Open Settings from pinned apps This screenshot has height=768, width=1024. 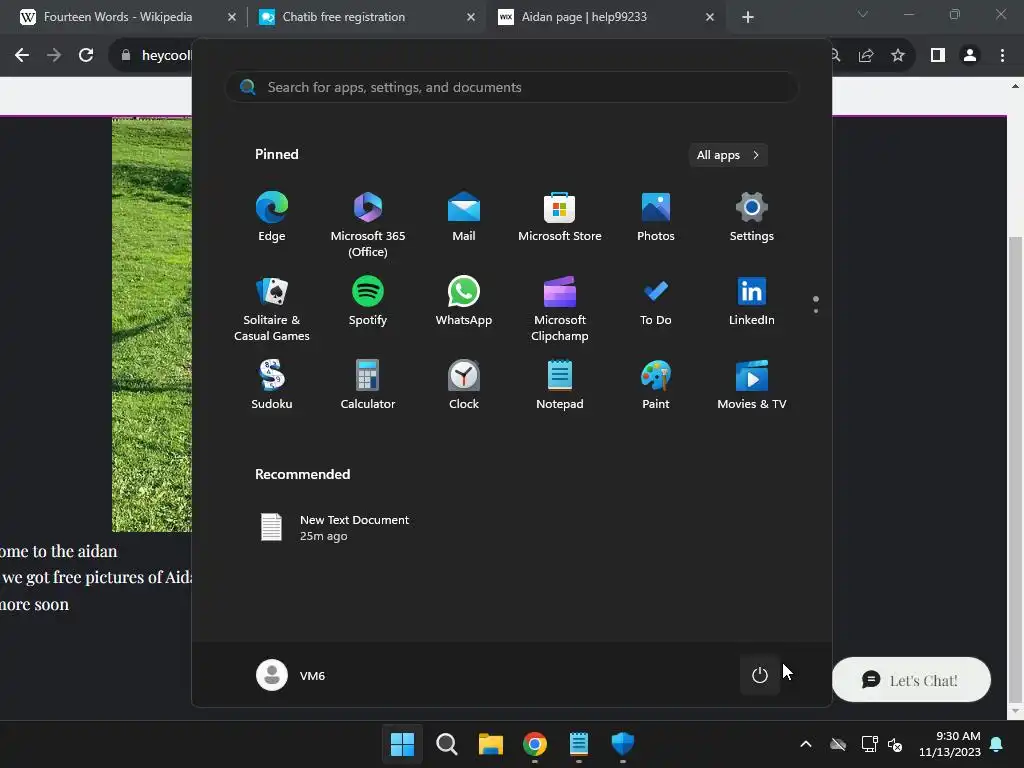(752, 217)
